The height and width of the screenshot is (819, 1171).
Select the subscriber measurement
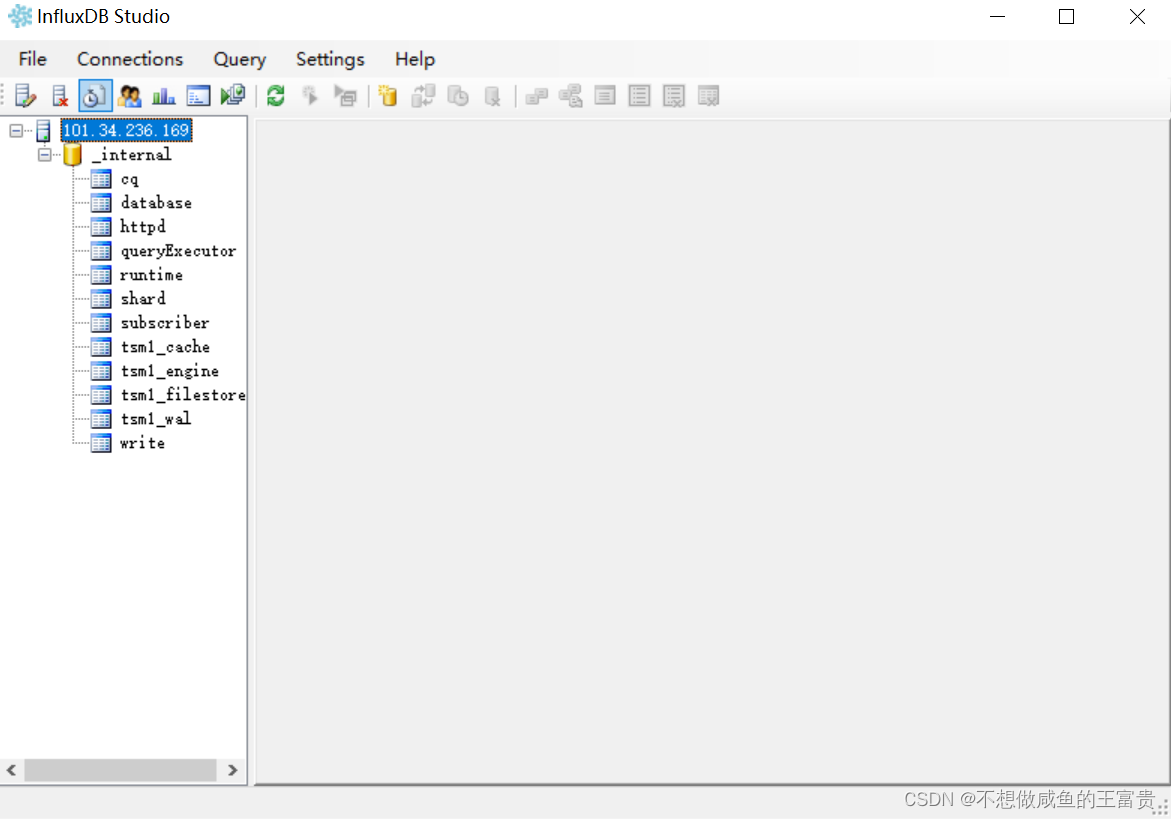tap(165, 323)
